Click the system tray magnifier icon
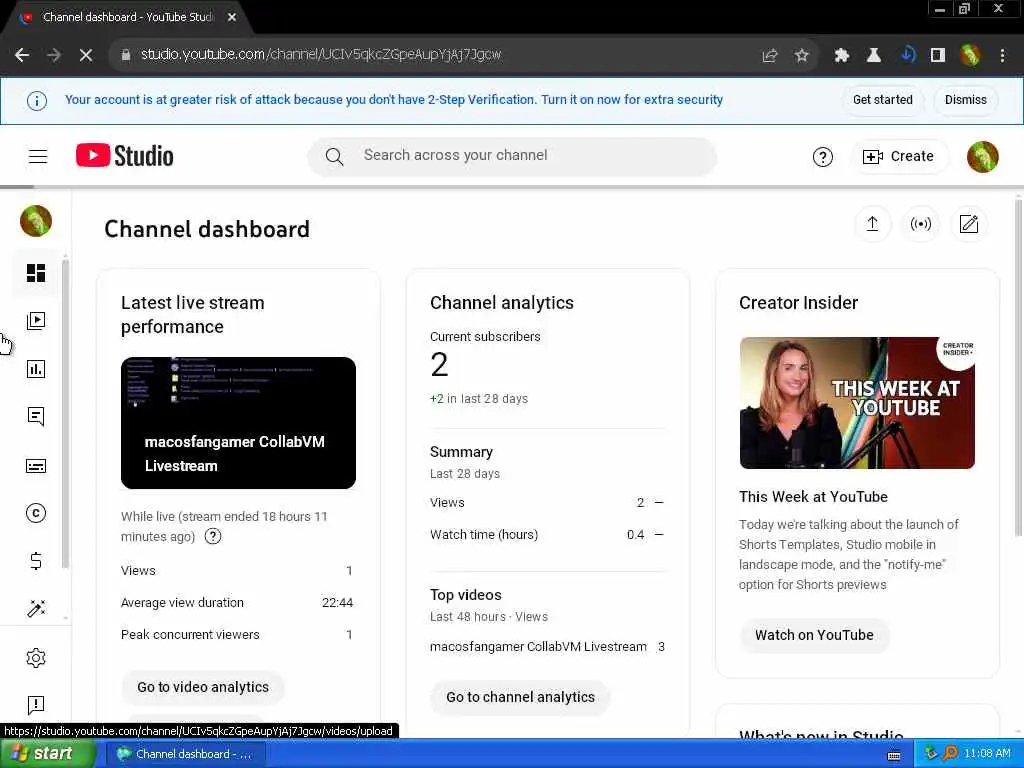This screenshot has height=768, width=1024. click(x=950, y=754)
